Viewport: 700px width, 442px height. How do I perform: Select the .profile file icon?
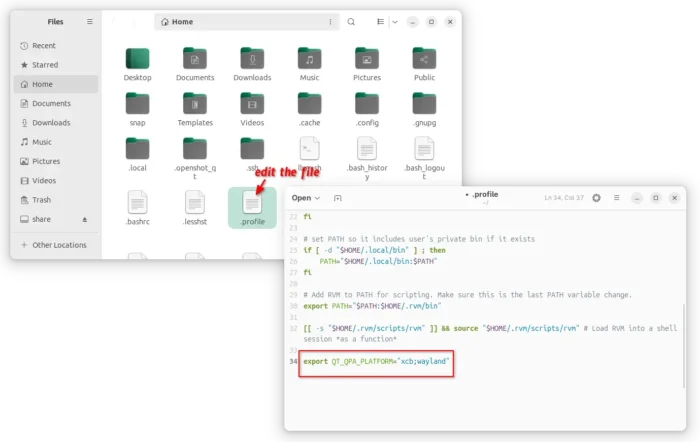252,203
